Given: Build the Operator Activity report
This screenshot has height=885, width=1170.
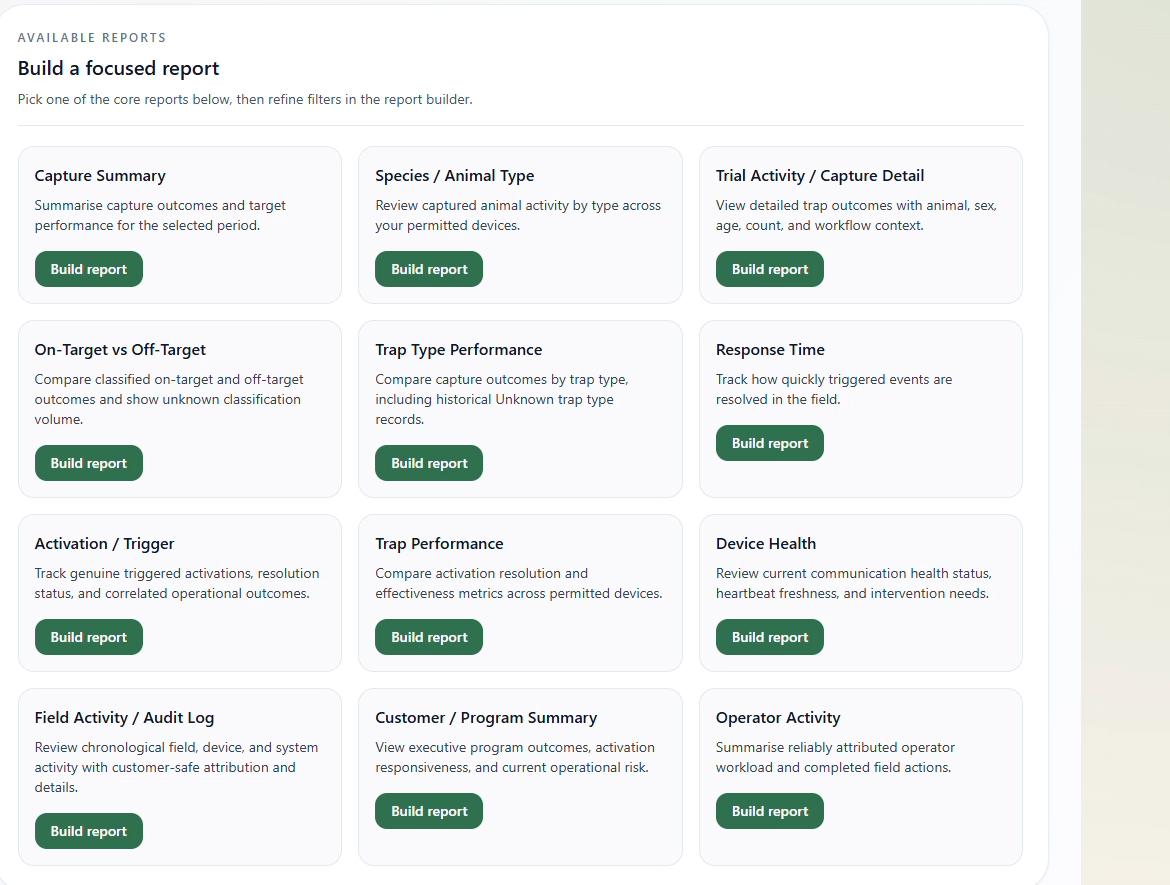Looking at the screenshot, I should click(769, 811).
